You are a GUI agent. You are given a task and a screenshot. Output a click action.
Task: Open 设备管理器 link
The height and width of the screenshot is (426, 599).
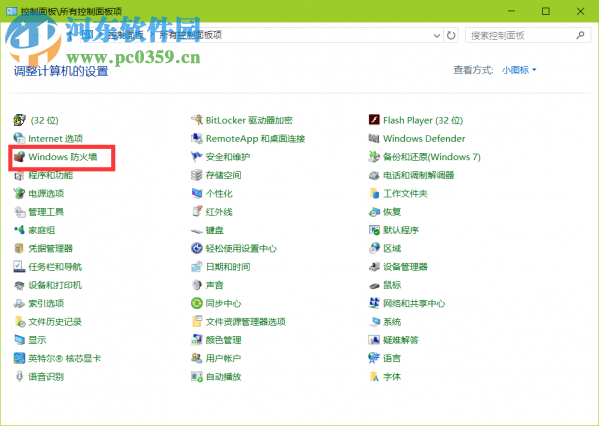point(405,267)
